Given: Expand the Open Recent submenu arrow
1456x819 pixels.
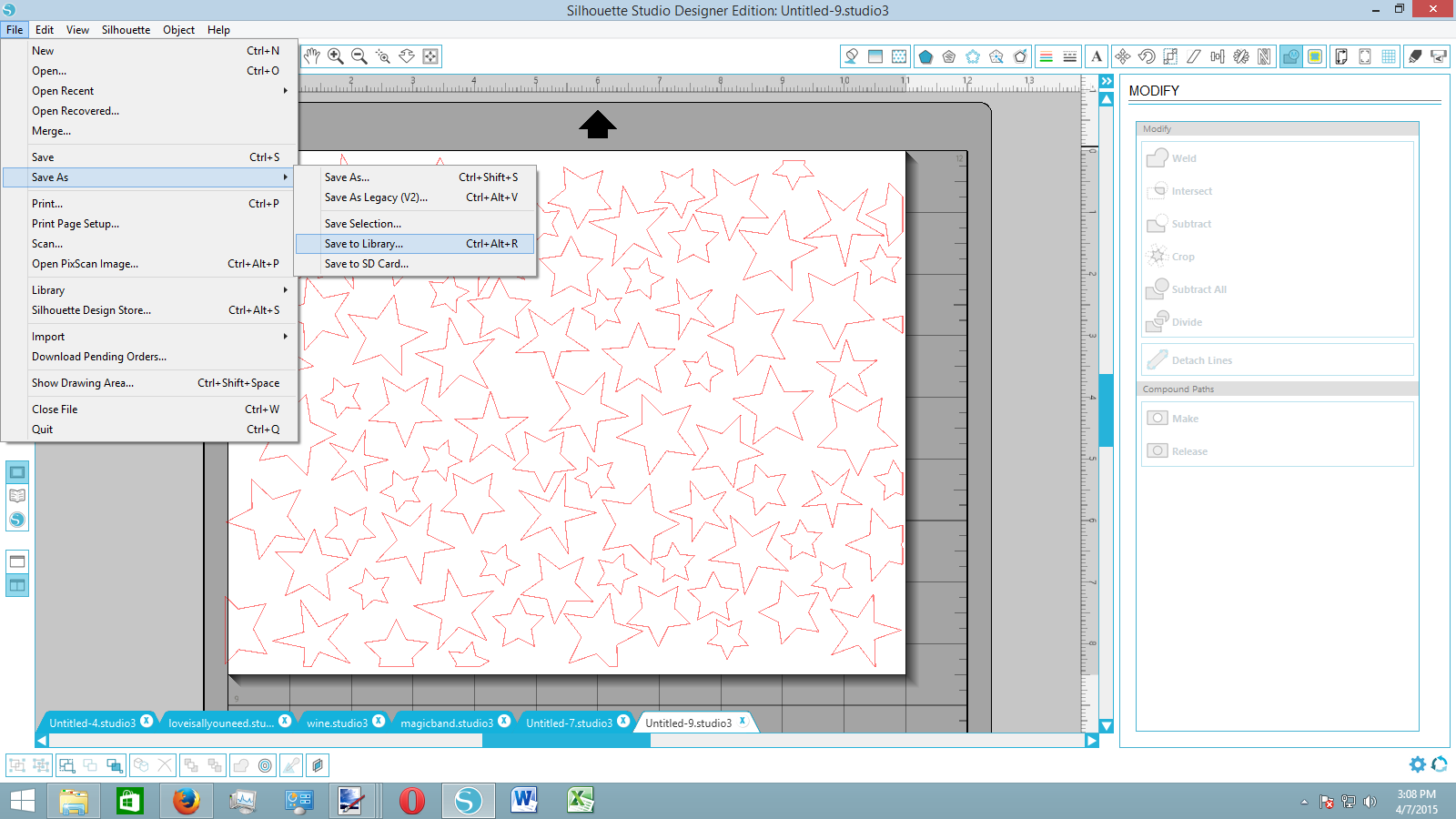Looking at the screenshot, I should pyautogui.click(x=285, y=91).
